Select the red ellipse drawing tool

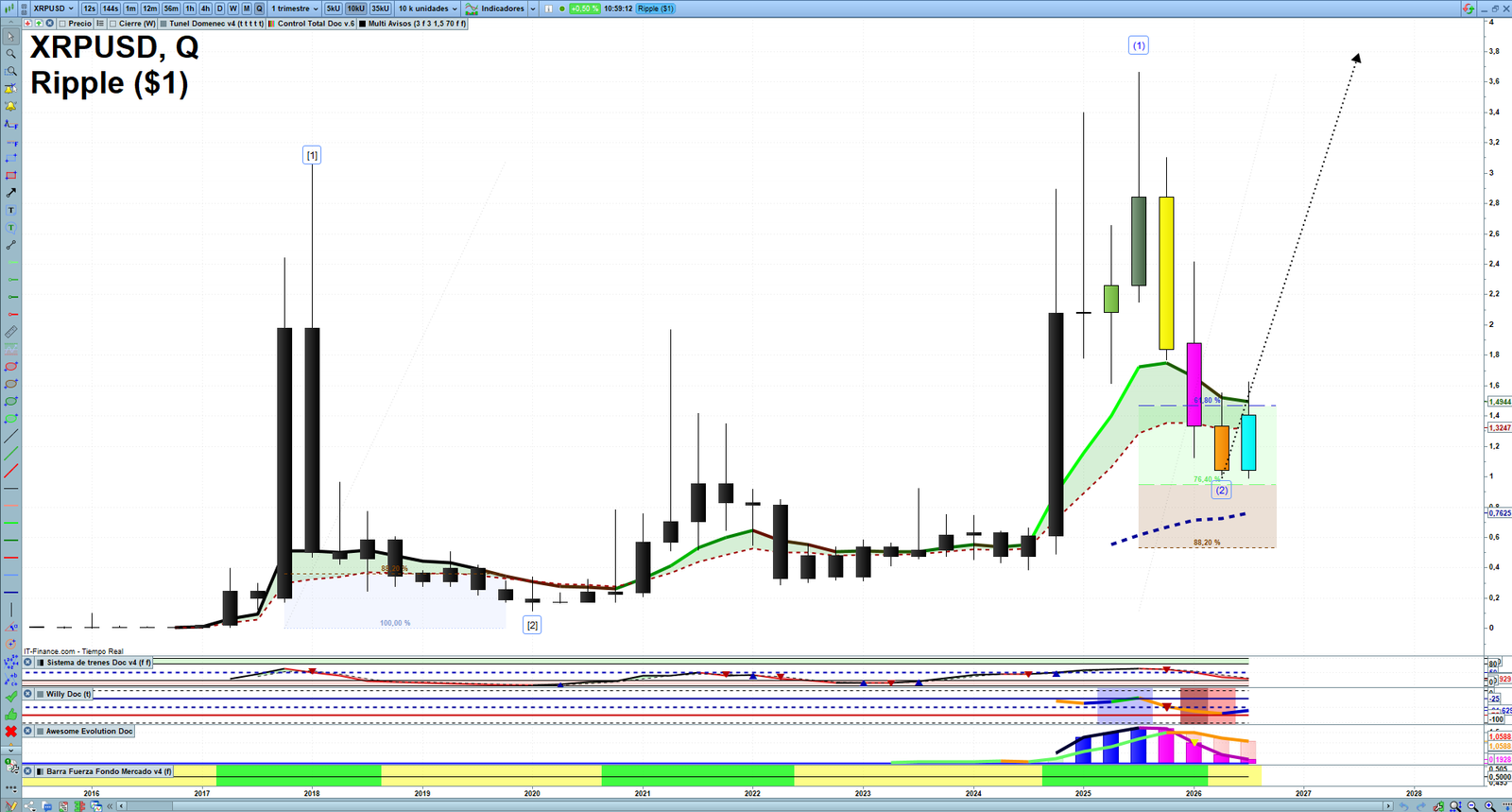point(10,367)
